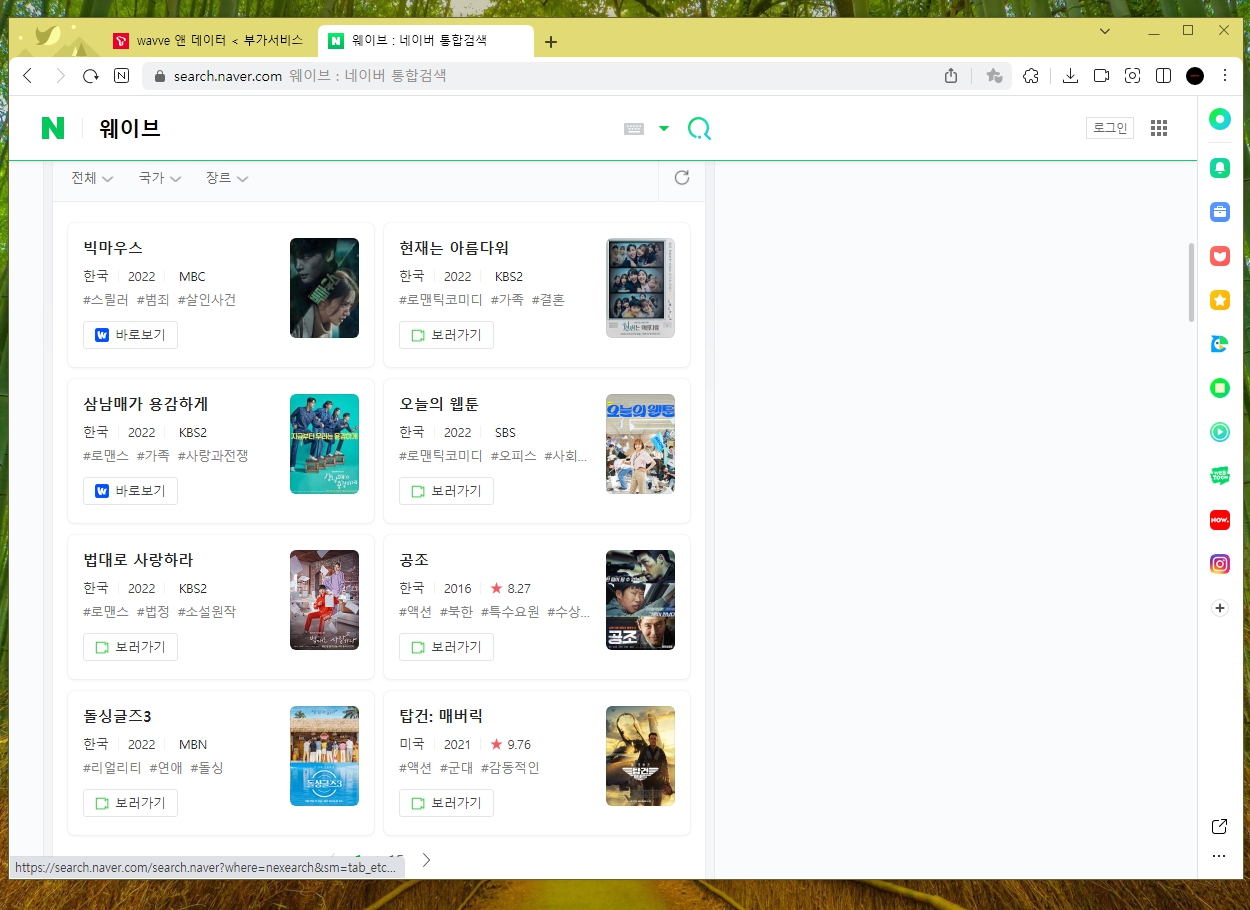Screen dimensions: 1250x910
Task: Open the blue briefcase sidebar icon
Action: 1219,212
